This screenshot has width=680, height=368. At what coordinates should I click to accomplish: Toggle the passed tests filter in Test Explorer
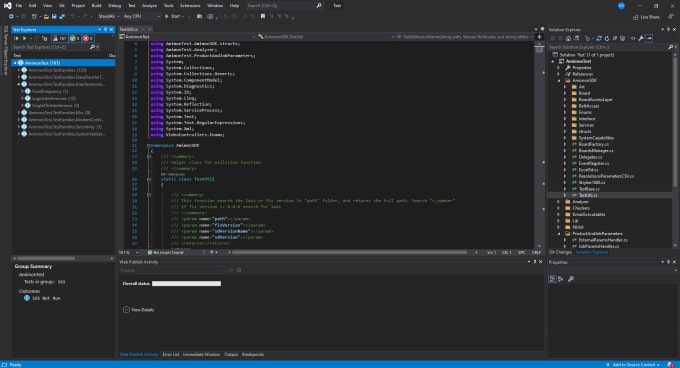pos(75,38)
